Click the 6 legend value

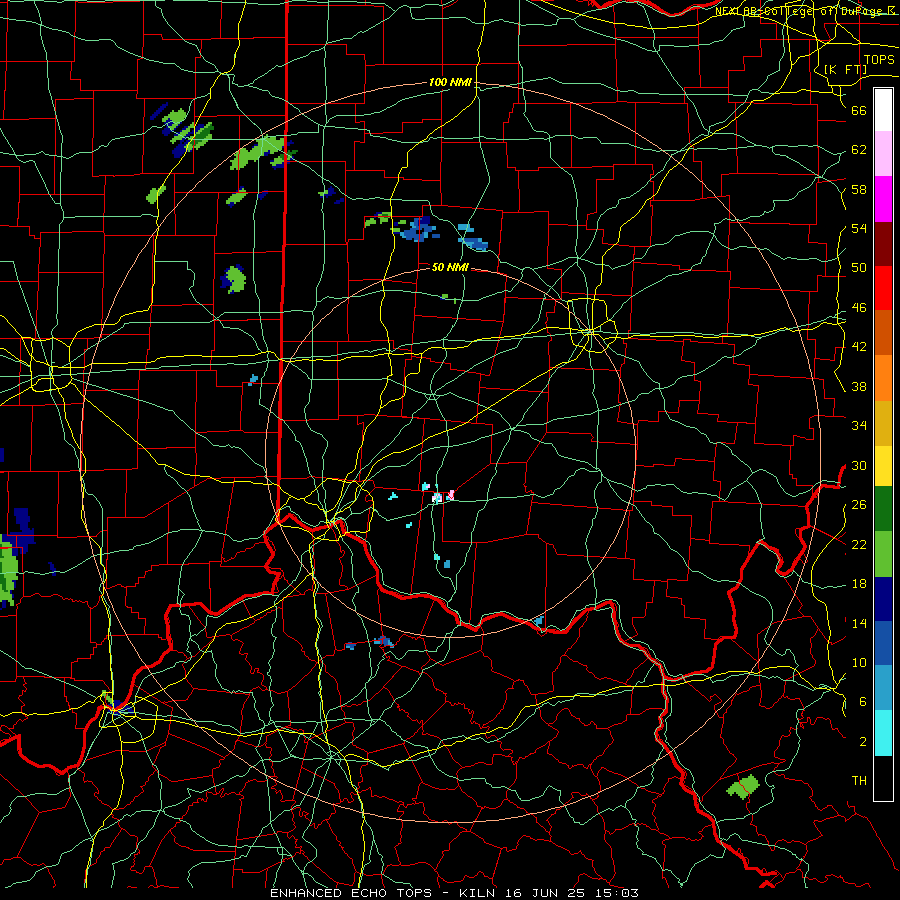863,702
